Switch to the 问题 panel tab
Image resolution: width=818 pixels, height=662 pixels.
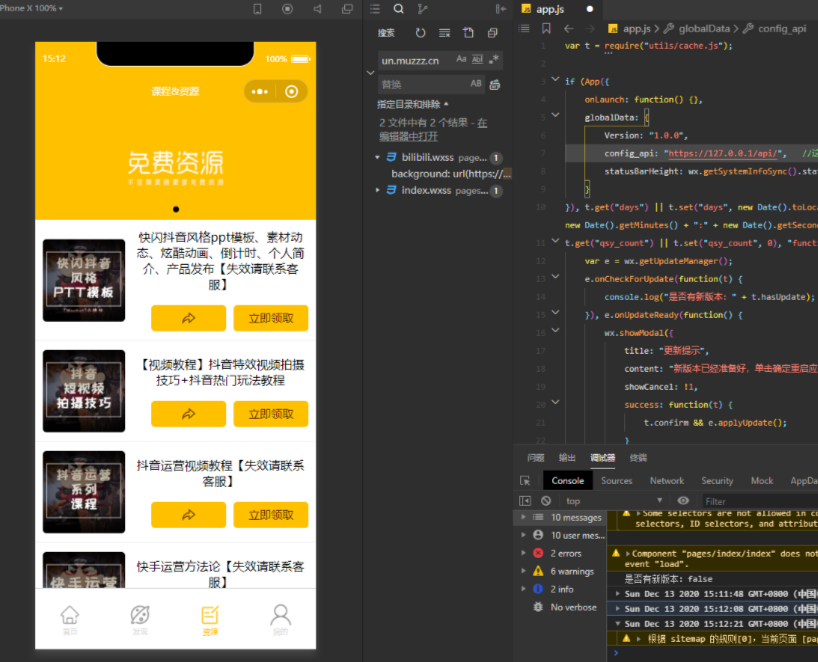click(535, 458)
